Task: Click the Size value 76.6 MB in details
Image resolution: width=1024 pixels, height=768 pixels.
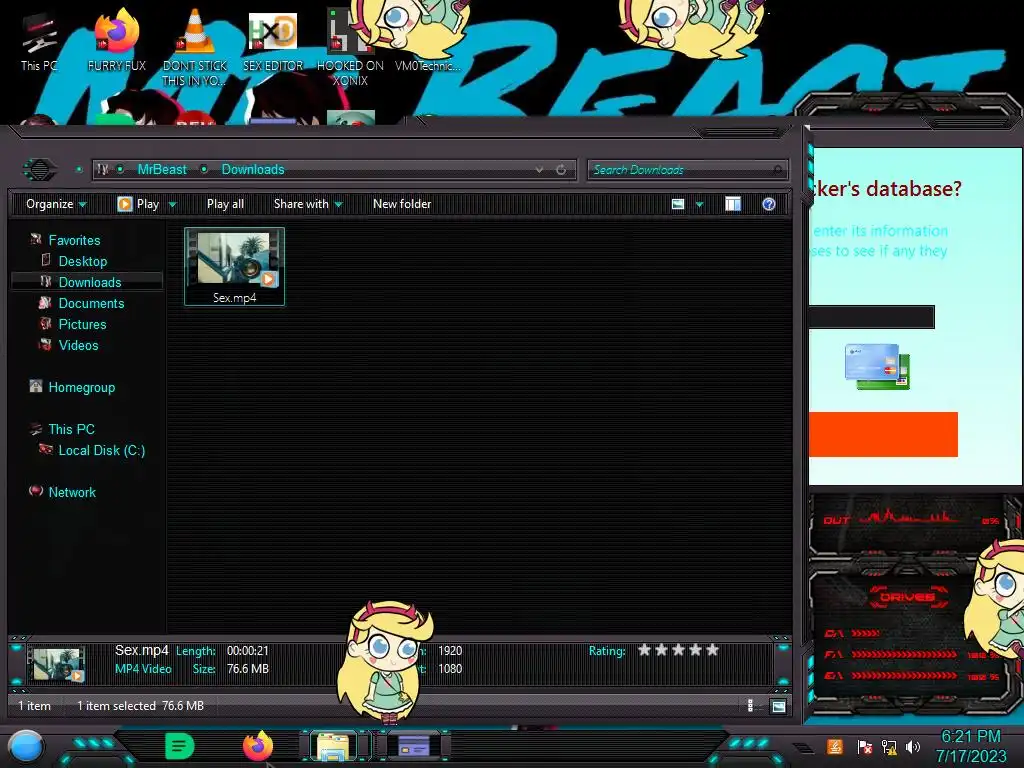Action: (248, 669)
